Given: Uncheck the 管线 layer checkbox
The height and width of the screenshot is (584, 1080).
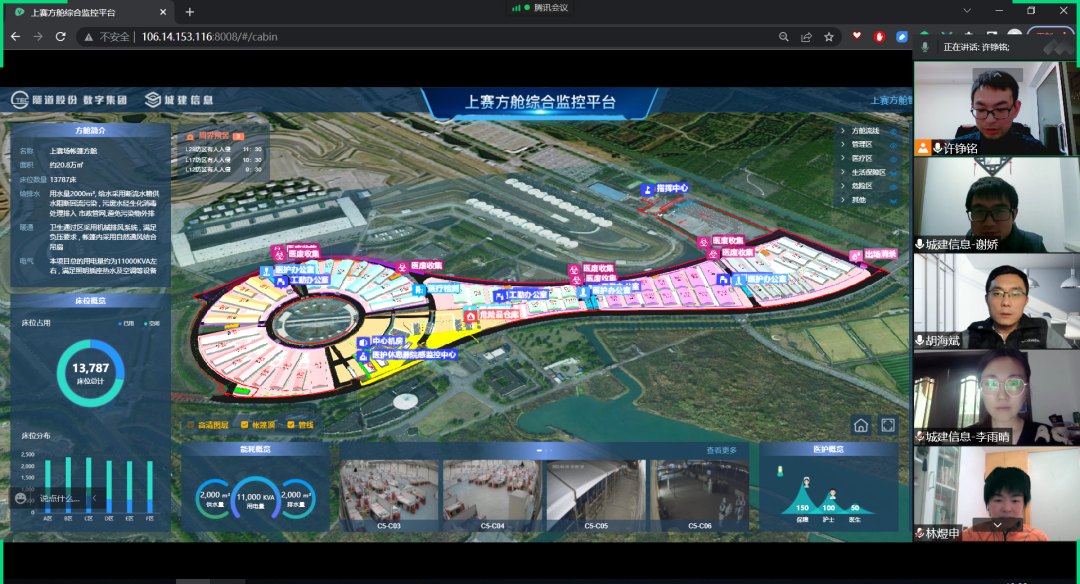Looking at the screenshot, I should (291, 425).
